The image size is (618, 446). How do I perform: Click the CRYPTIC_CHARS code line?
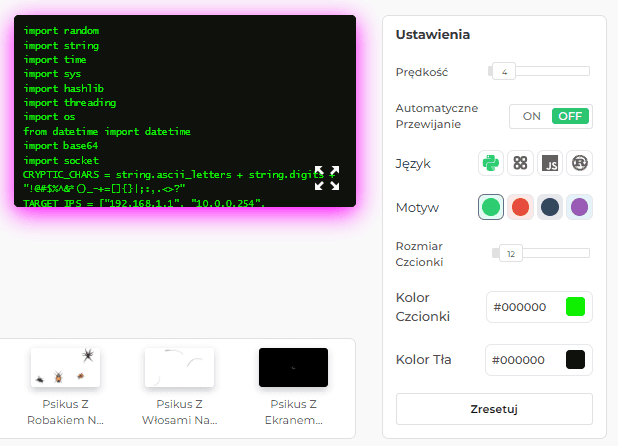[x=179, y=182]
